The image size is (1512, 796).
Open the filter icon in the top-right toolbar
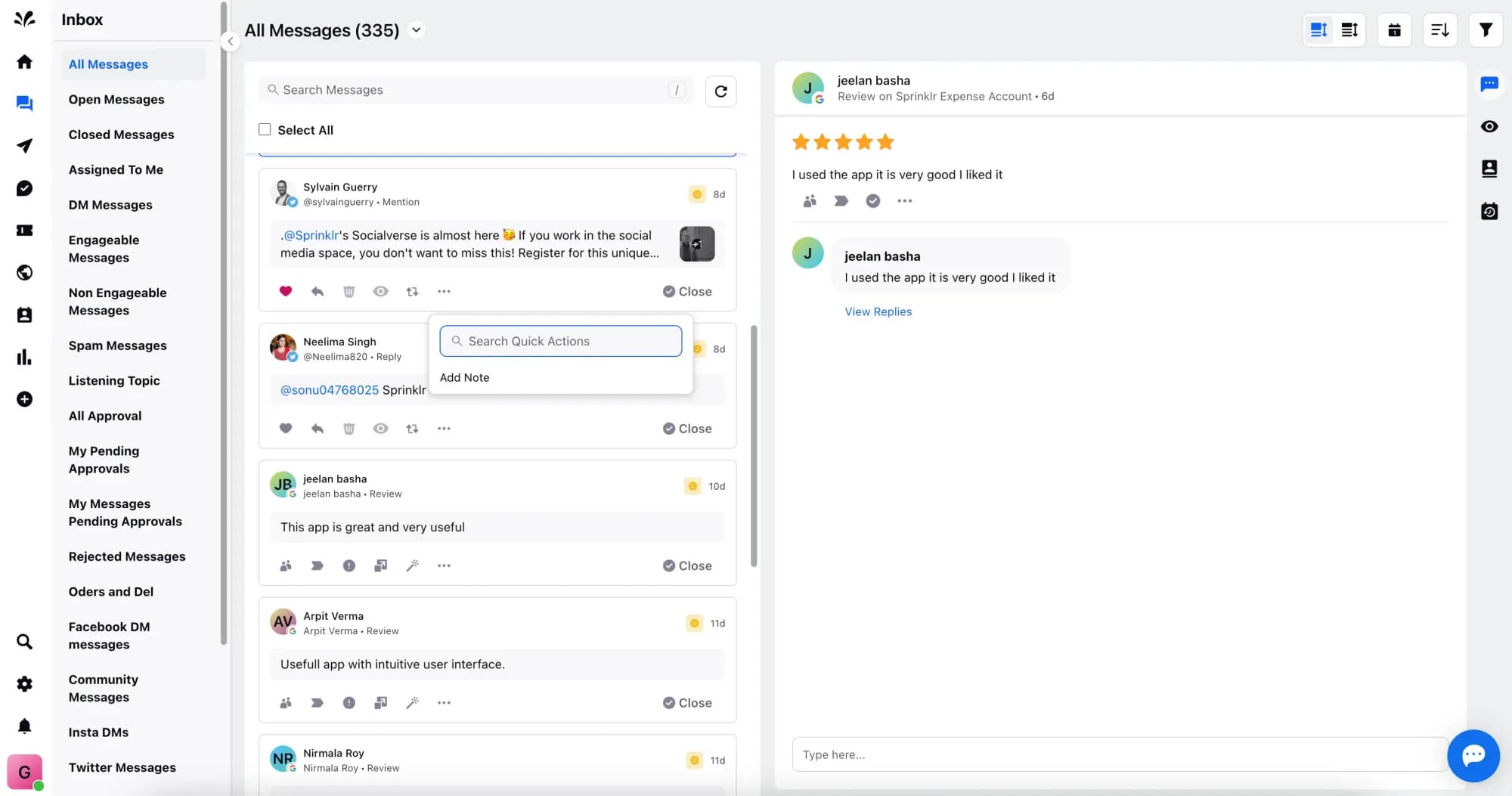(1485, 29)
